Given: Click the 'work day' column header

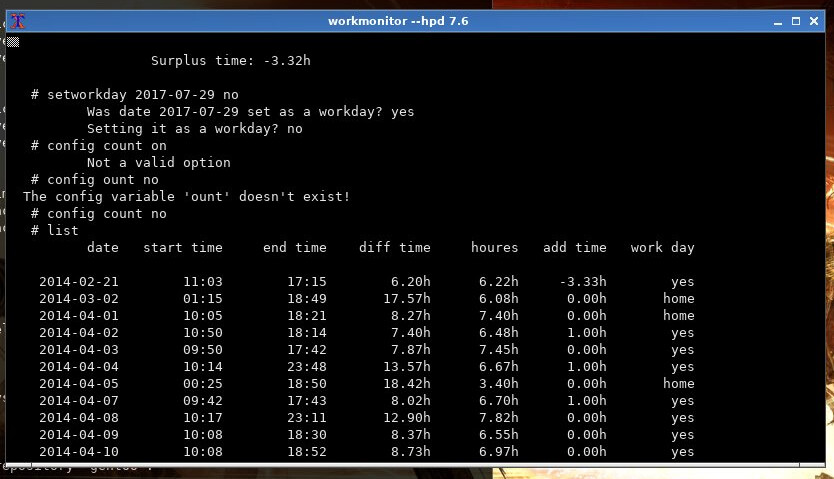Looking at the screenshot, I should pyautogui.click(x=662, y=247).
